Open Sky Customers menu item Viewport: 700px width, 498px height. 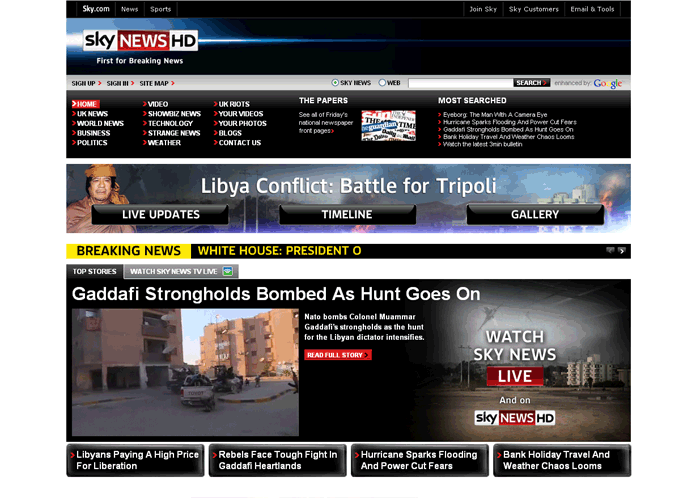533,9
